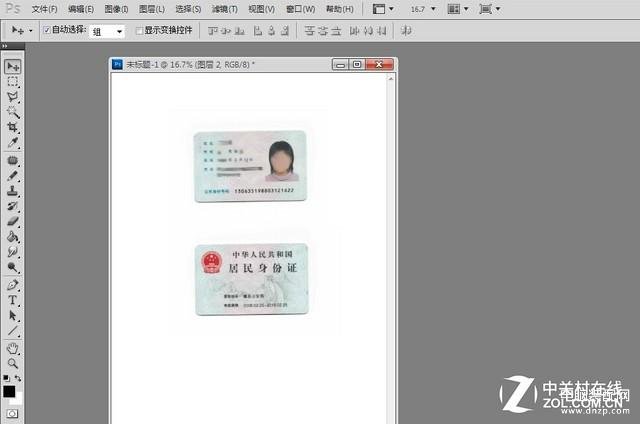The width and height of the screenshot is (640, 424).
Task: Open the 窗口(W) menu
Action: pos(300,9)
